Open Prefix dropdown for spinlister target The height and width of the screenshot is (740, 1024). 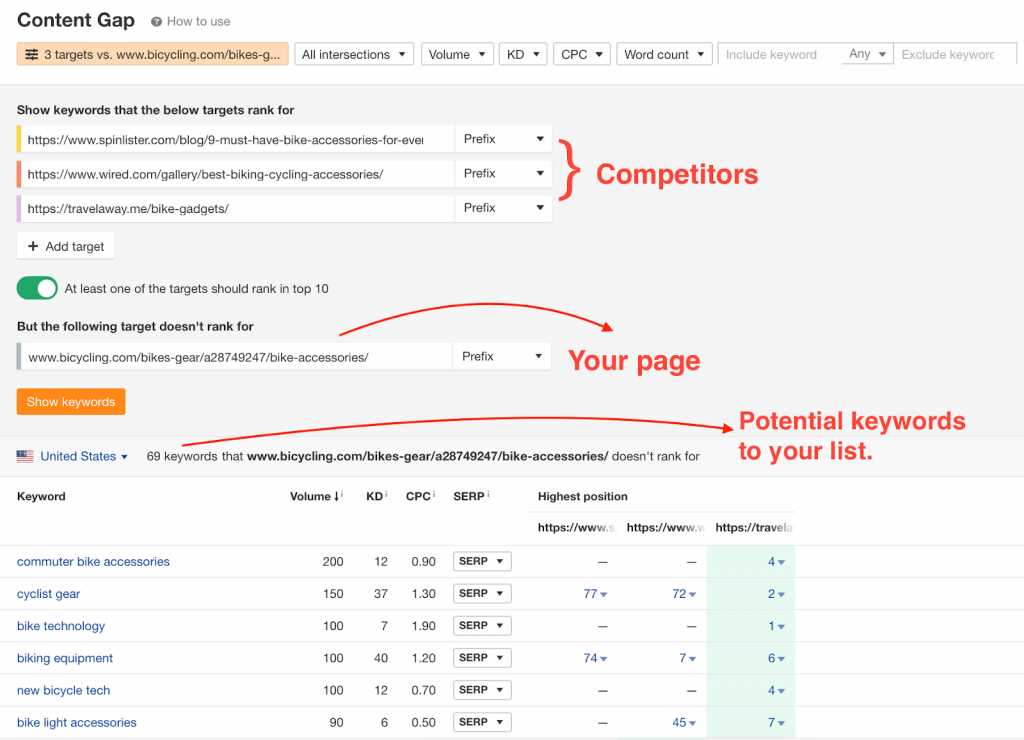coord(504,139)
